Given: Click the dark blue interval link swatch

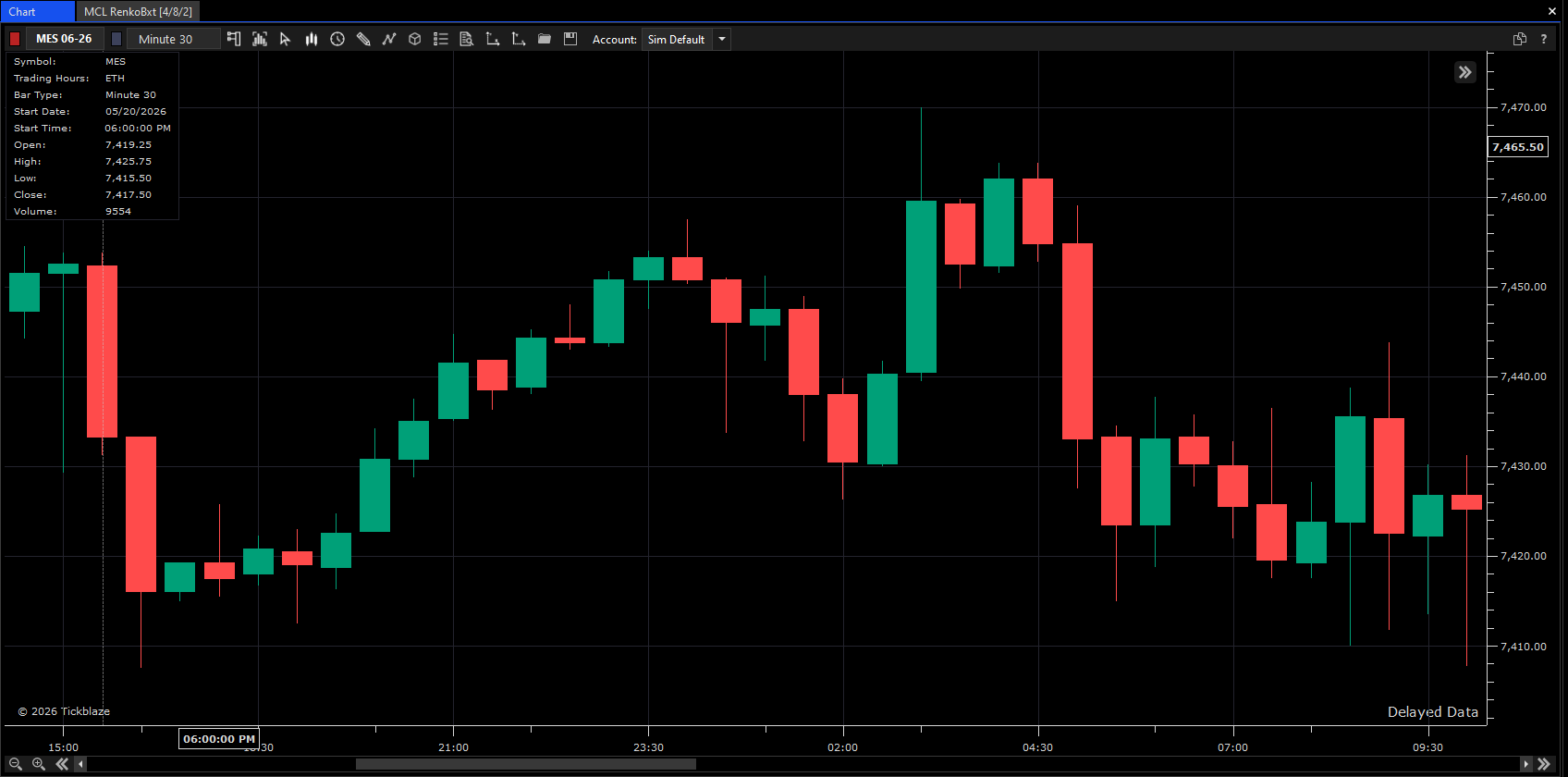Looking at the screenshot, I should coord(116,39).
